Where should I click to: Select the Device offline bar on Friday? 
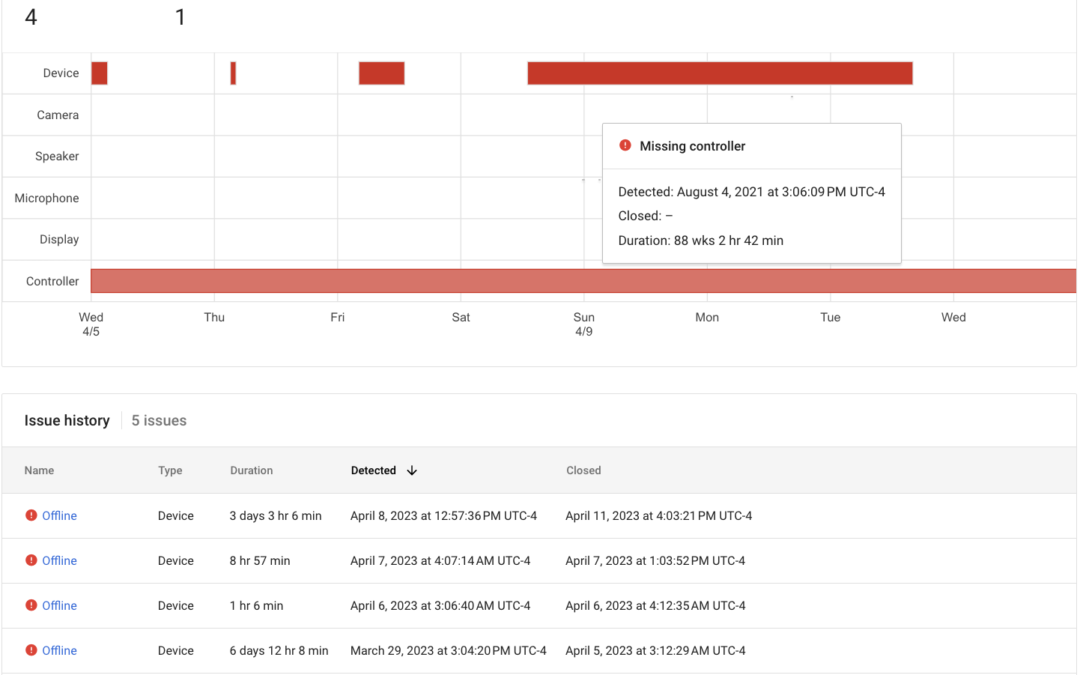click(x=382, y=73)
